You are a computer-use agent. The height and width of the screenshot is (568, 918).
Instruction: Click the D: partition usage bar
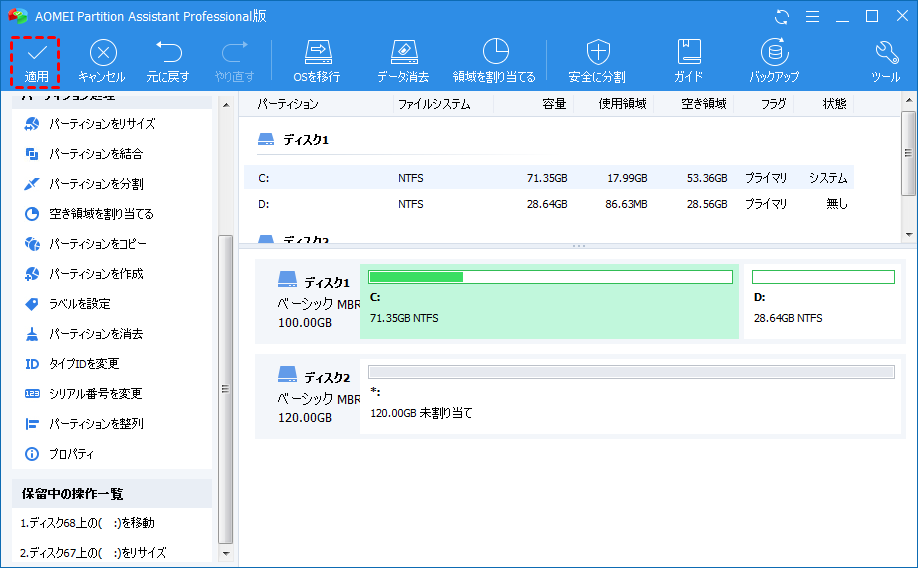coord(823,277)
